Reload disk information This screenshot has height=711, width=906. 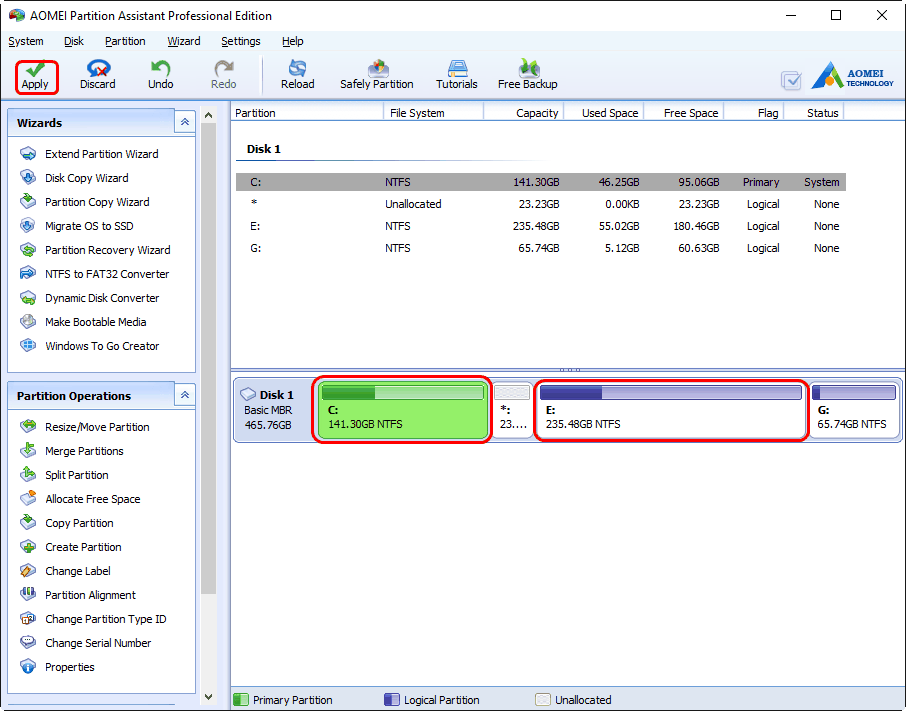pyautogui.click(x=298, y=76)
